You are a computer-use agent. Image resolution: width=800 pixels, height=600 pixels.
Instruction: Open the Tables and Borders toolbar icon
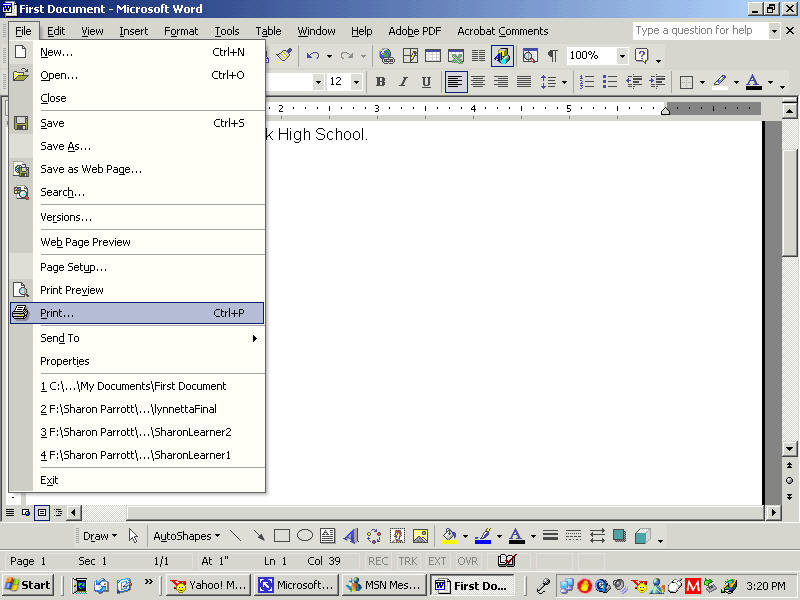coord(410,55)
